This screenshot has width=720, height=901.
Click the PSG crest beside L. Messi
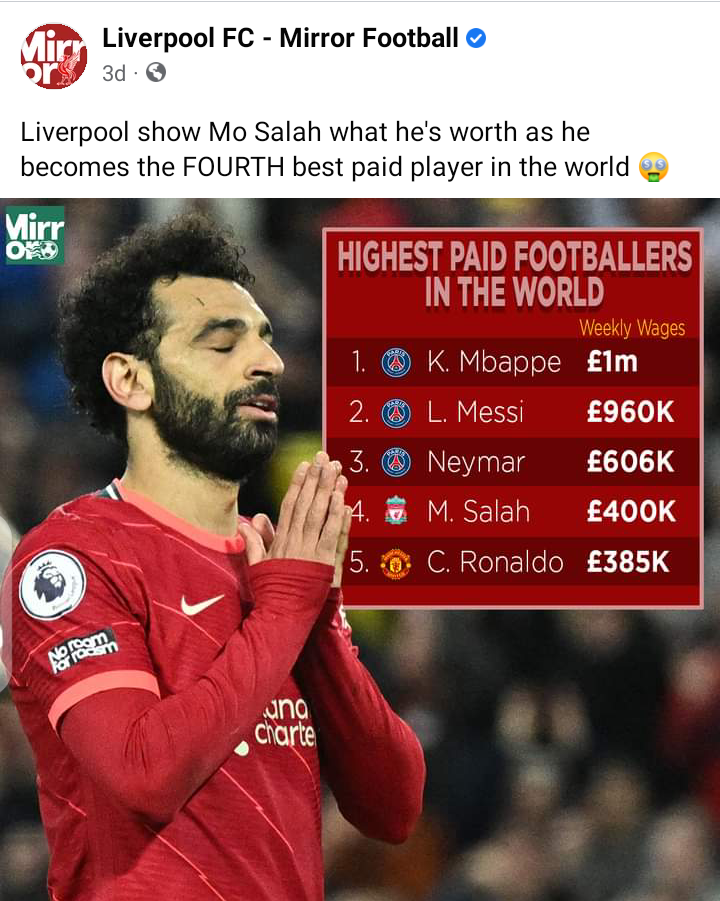pyautogui.click(x=396, y=413)
